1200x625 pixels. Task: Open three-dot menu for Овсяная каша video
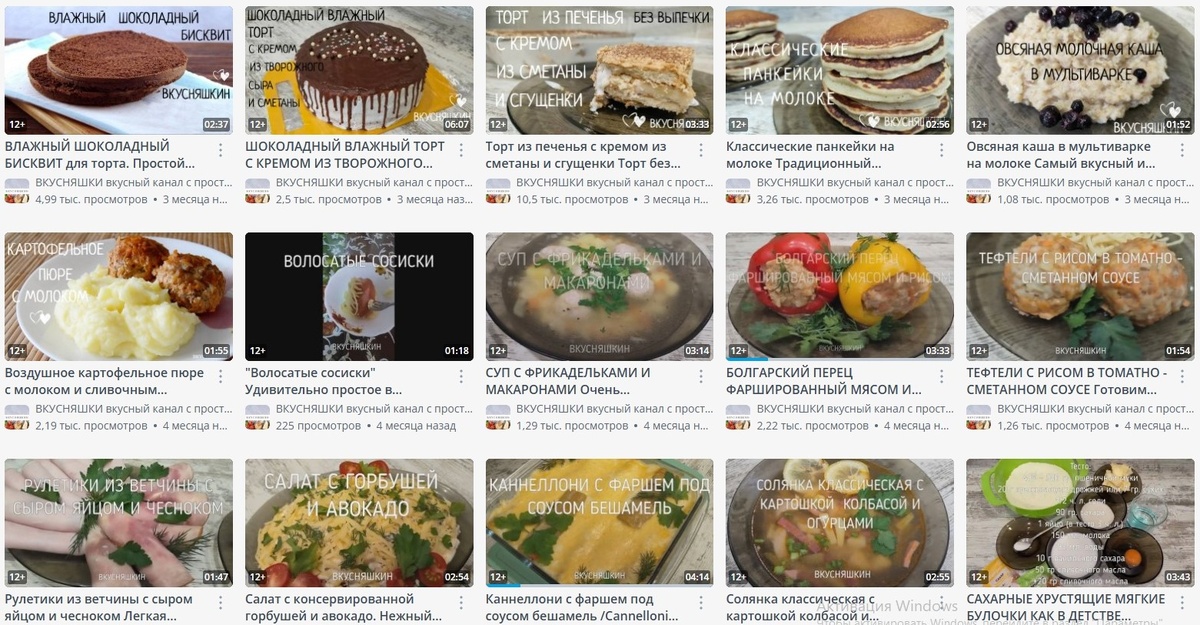(x=1183, y=149)
